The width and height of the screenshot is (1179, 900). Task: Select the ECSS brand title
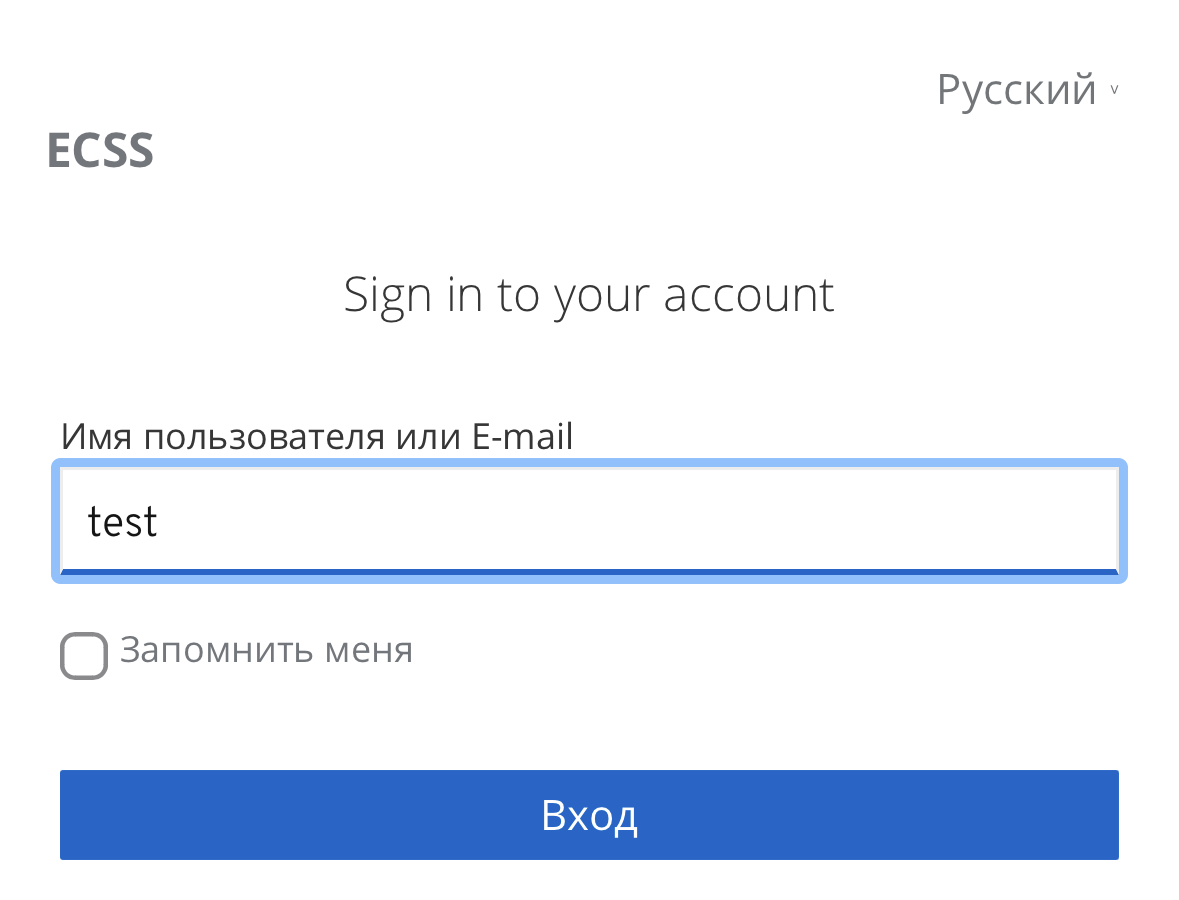pos(100,151)
